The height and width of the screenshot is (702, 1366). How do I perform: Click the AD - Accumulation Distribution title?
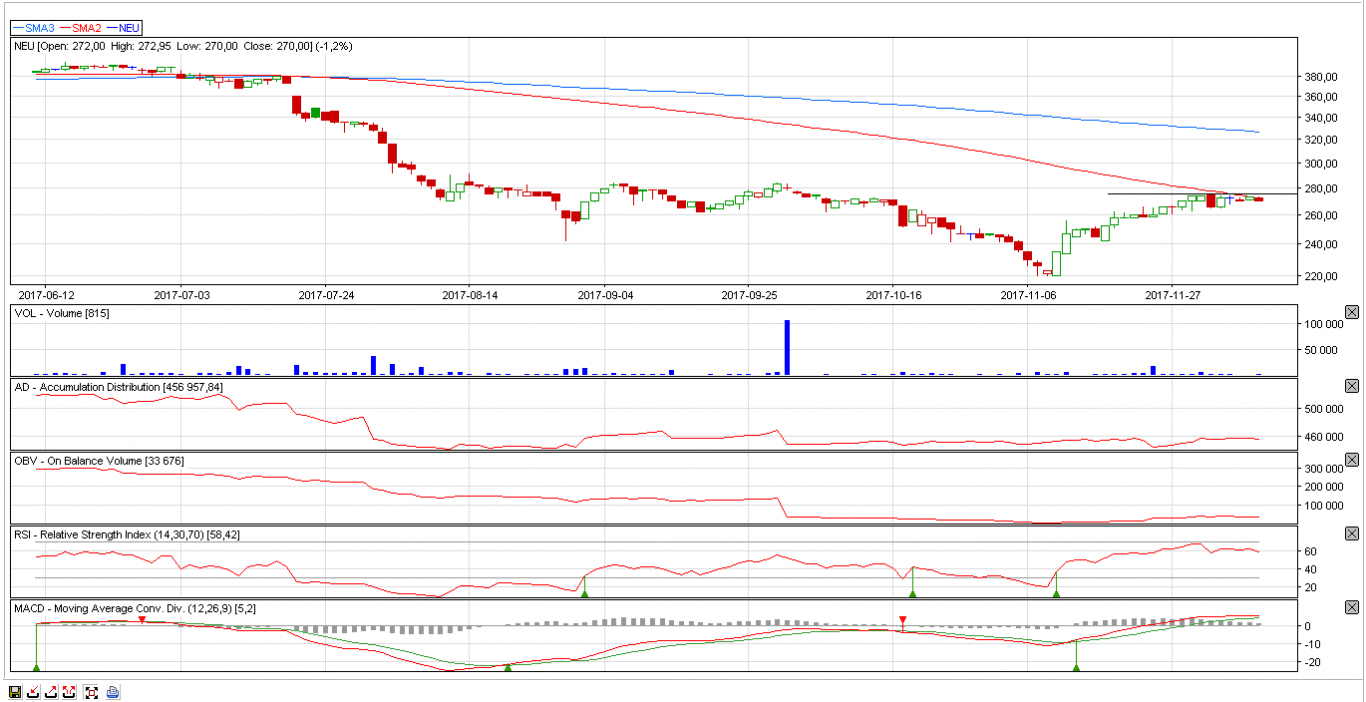pos(118,387)
